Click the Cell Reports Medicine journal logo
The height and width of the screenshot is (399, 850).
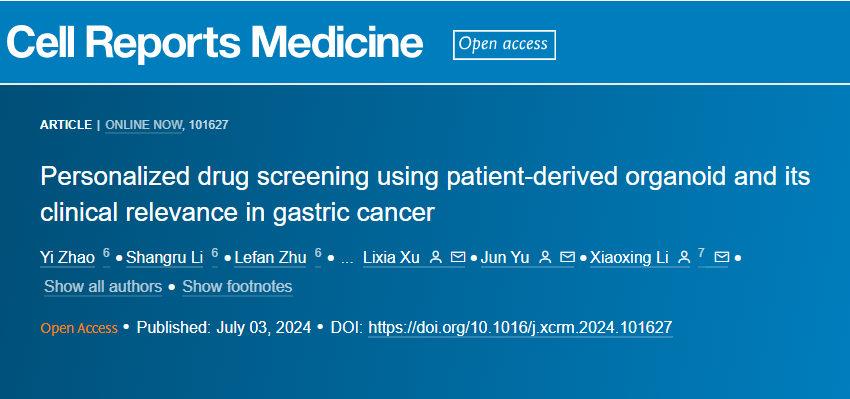[215, 43]
